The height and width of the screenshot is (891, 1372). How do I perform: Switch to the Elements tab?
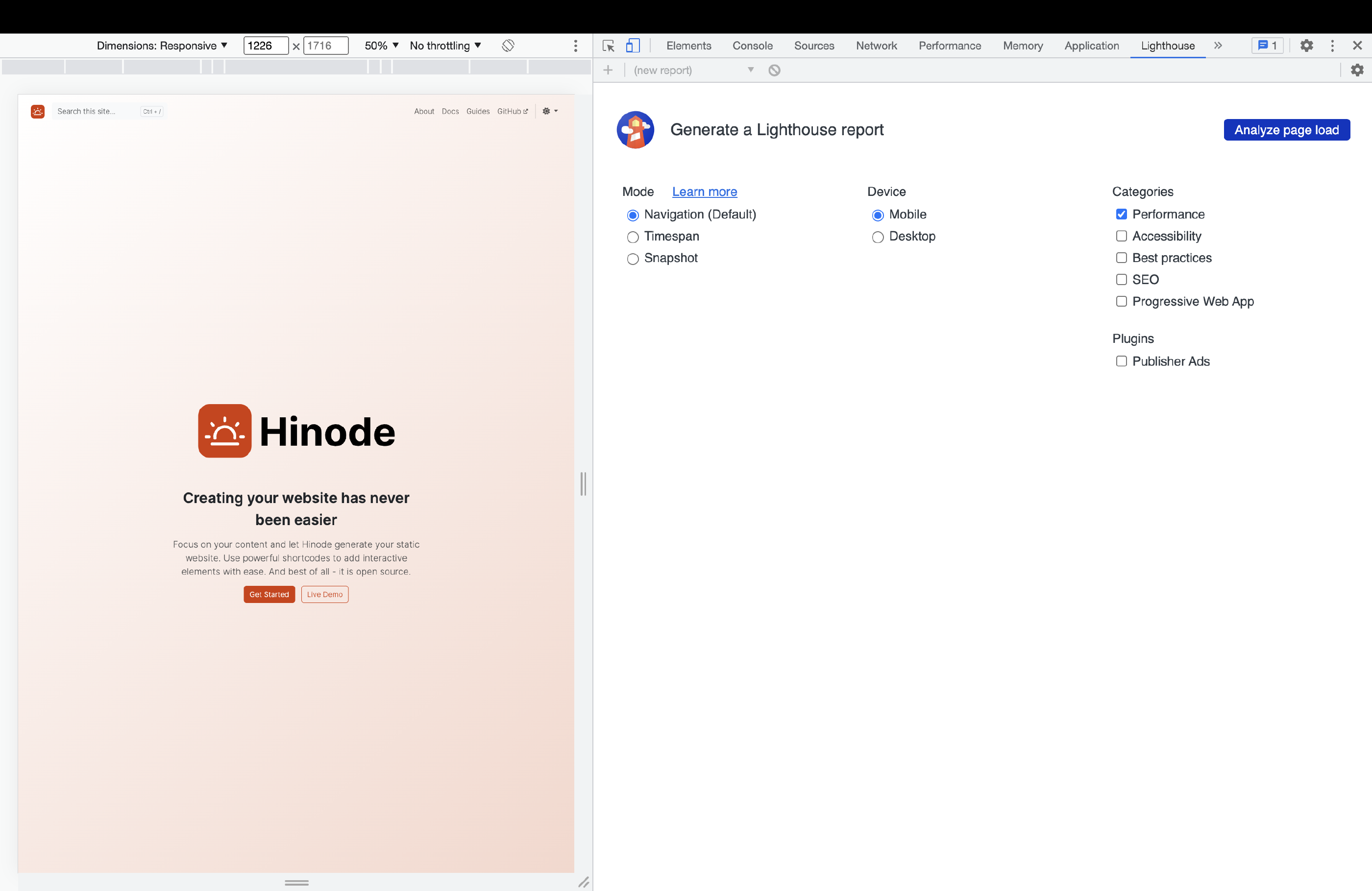pyautogui.click(x=688, y=46)
